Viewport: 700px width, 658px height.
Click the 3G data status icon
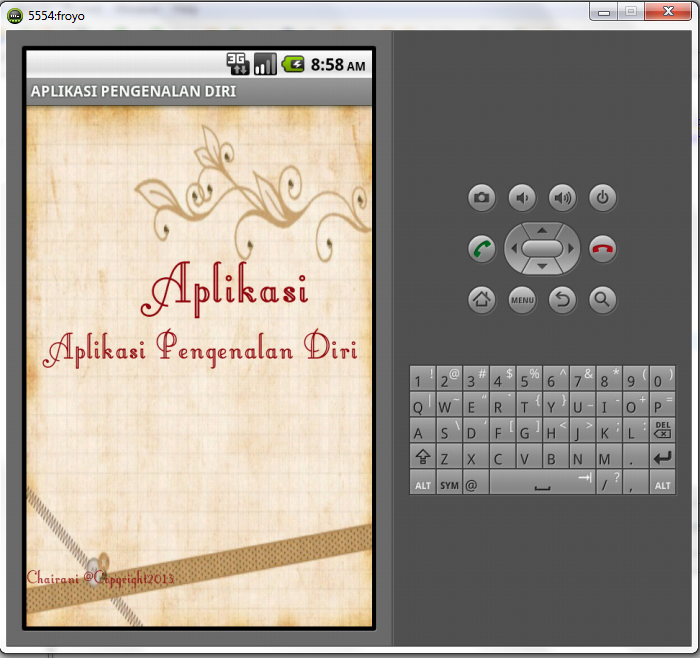click(x=238, y=64)
